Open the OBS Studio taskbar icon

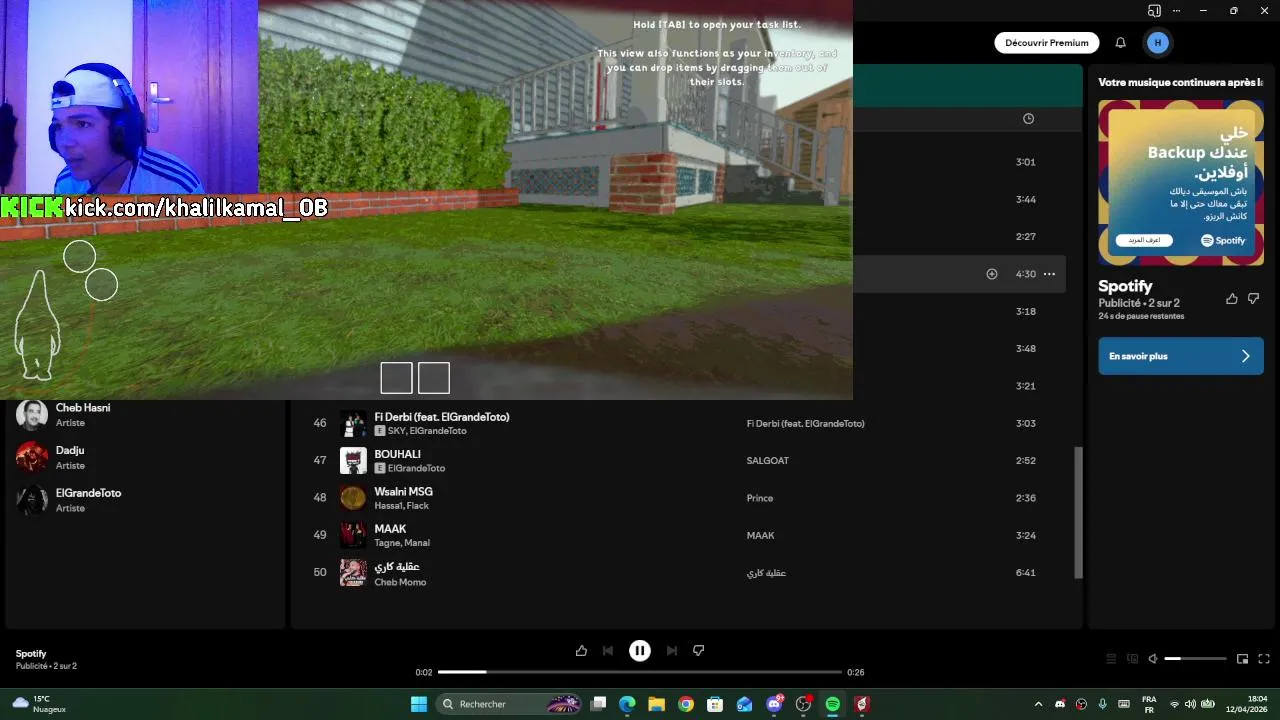coord(803,704)
